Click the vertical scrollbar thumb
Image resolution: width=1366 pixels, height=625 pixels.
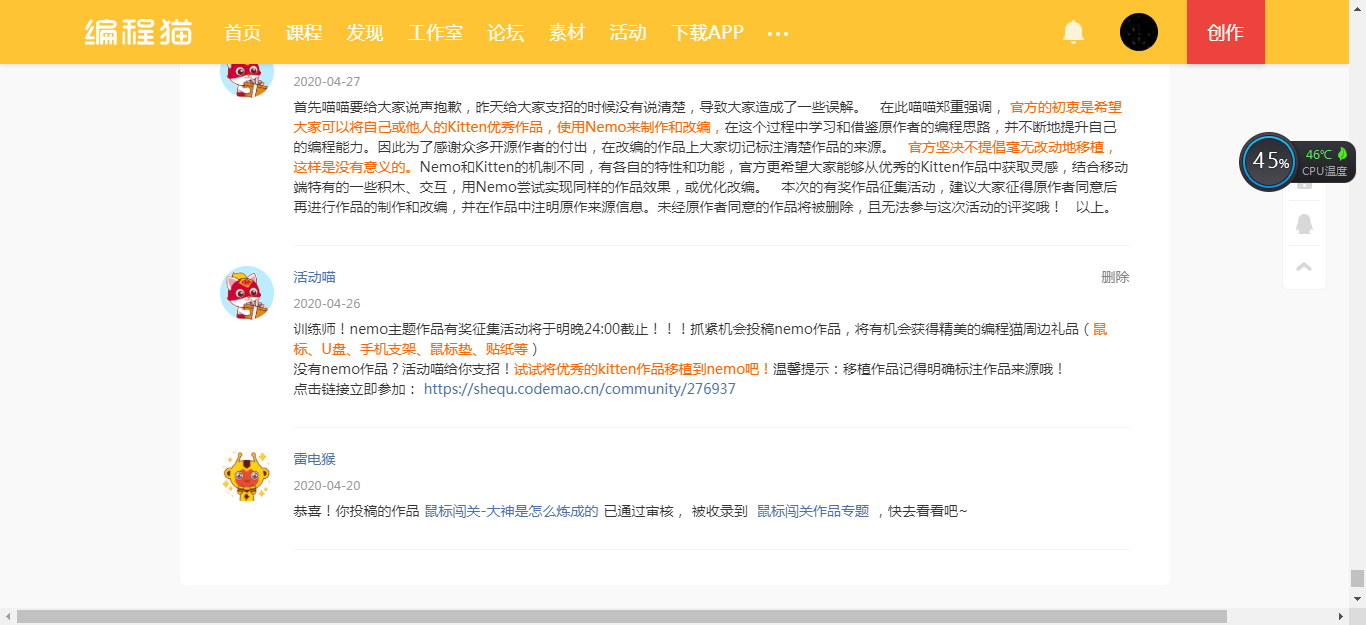(1357, 578)
